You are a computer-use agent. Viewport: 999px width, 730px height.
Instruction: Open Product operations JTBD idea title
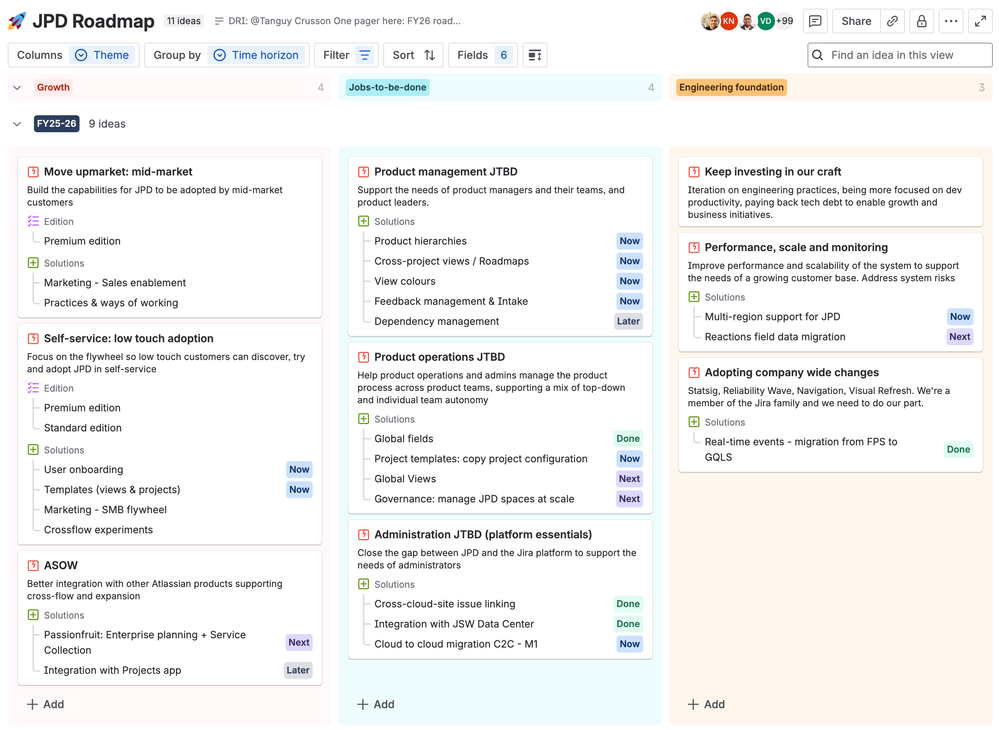tap(440, 357)
